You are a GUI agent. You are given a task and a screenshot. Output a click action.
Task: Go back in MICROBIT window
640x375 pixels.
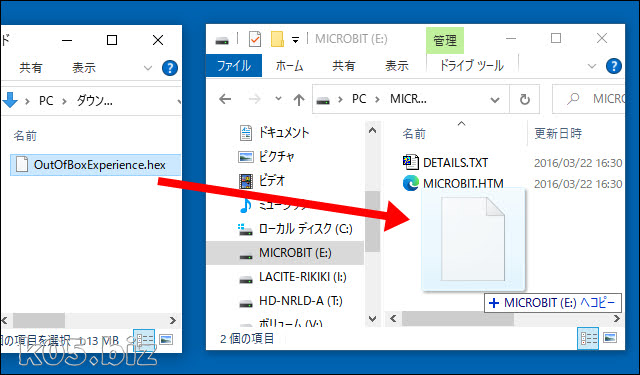click(x=225, y=99)
